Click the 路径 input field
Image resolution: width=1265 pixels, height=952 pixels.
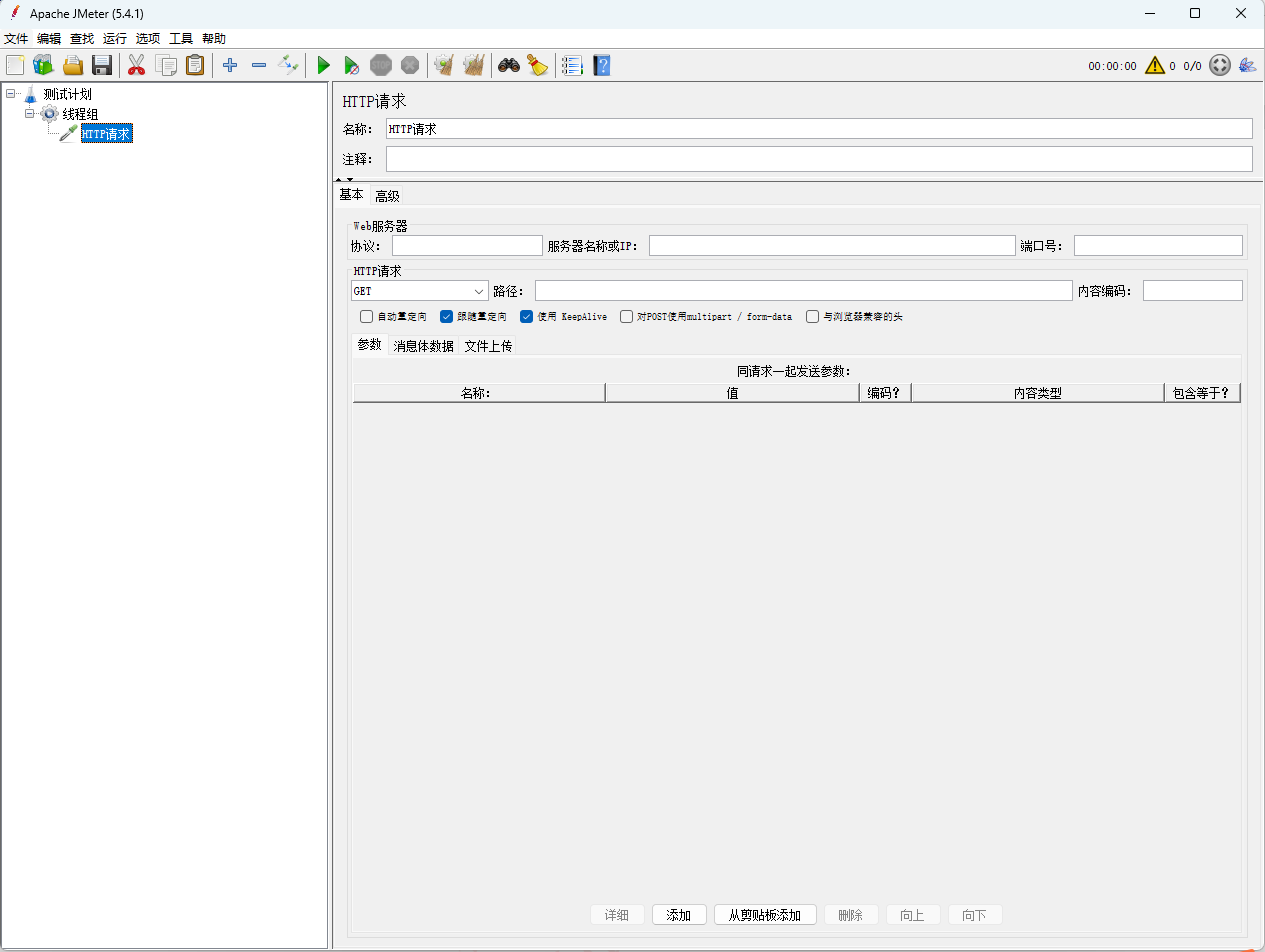click(x=804, y=291)
